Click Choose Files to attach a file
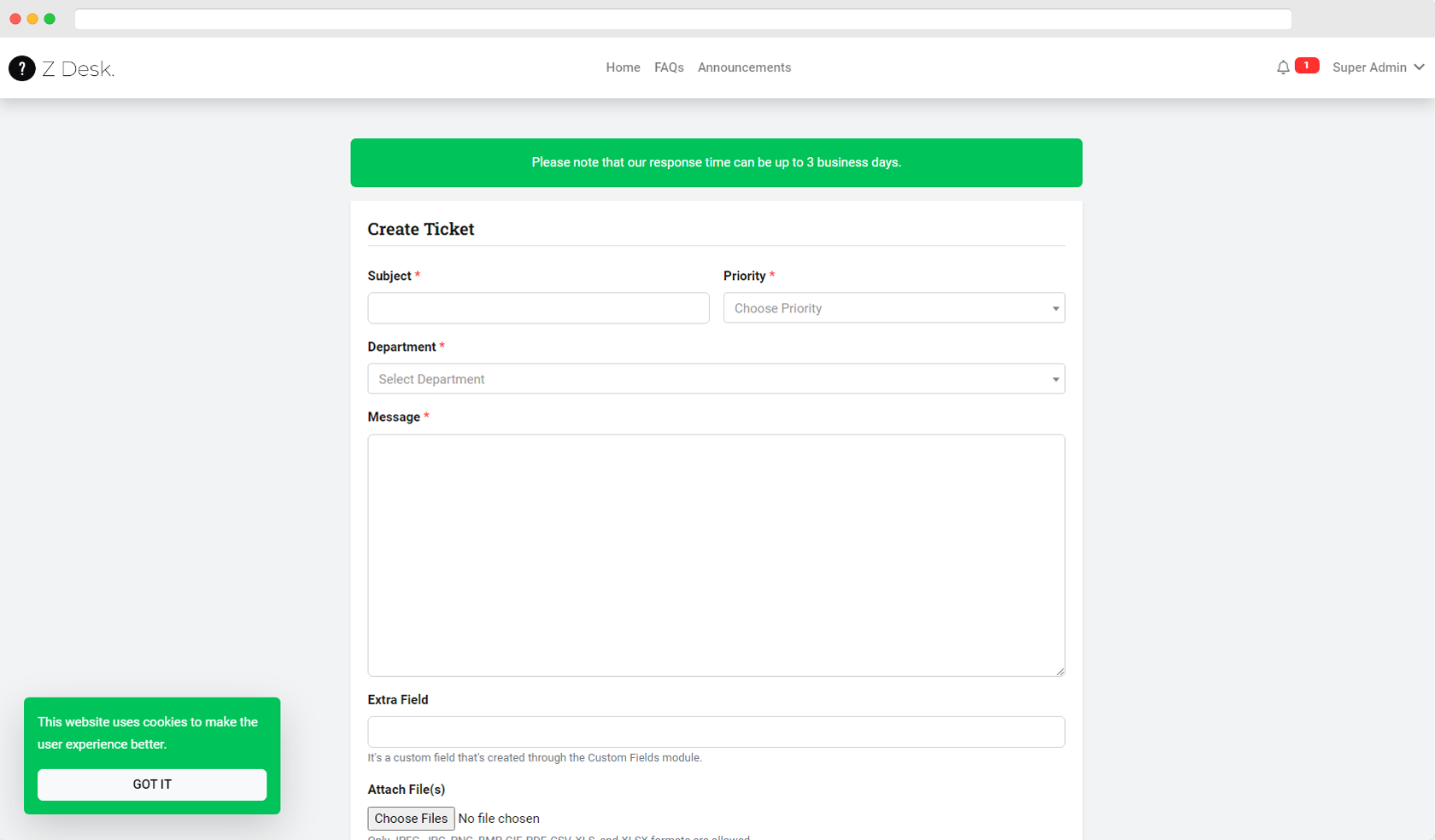The image size is (1435, 840). pyautogui.click(x=411, y=818)
